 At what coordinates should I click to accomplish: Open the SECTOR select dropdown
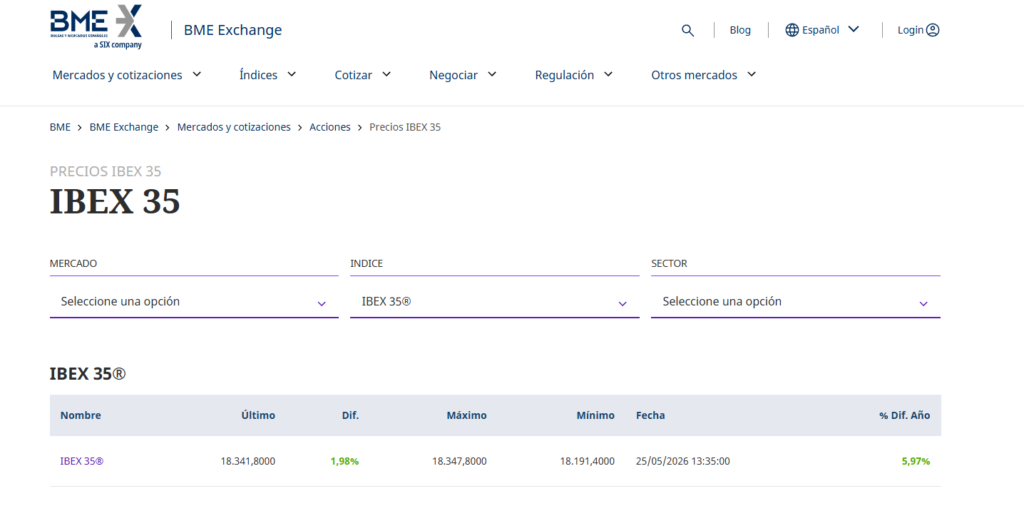(795, 302)
